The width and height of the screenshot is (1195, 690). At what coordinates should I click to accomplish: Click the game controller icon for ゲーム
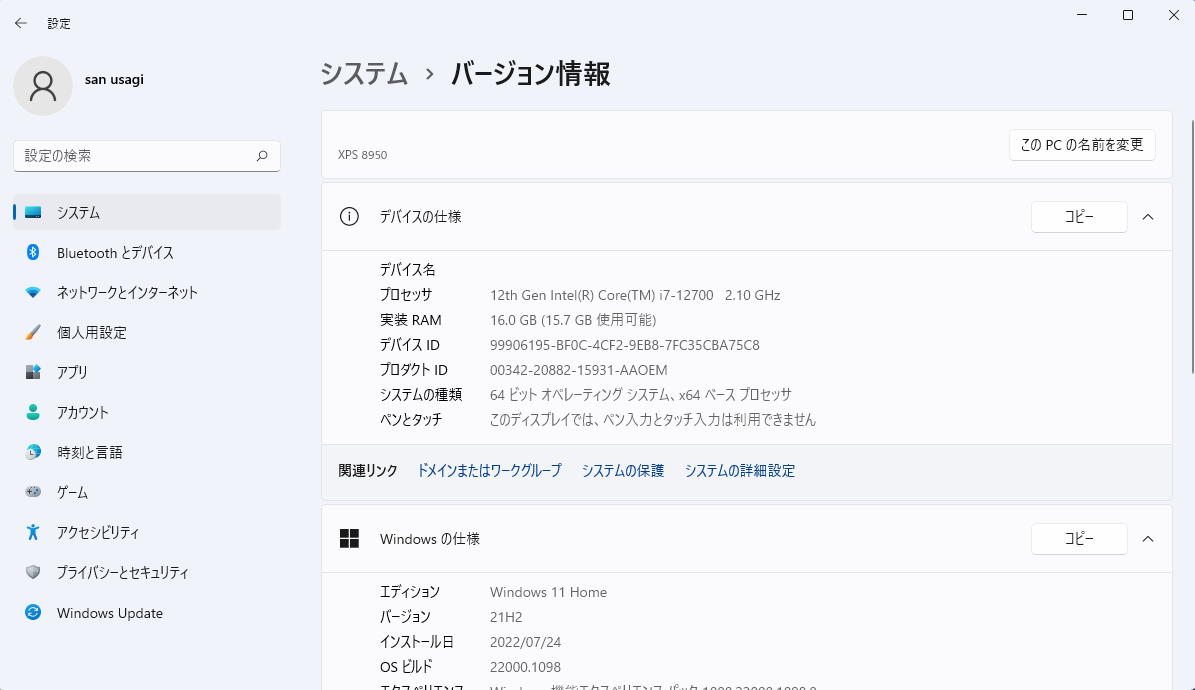pos(33,493)
